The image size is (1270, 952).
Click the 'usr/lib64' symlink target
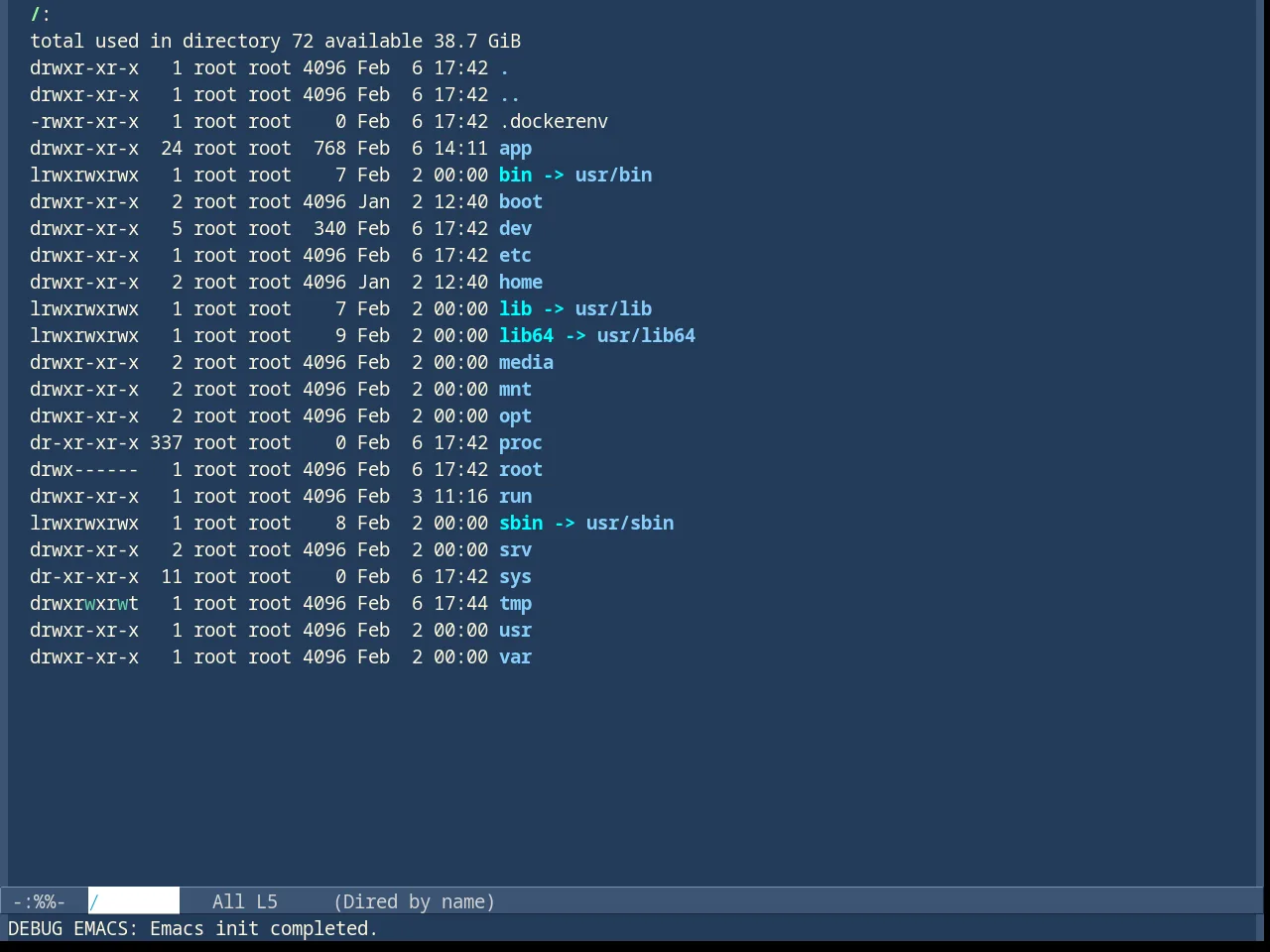646,335
